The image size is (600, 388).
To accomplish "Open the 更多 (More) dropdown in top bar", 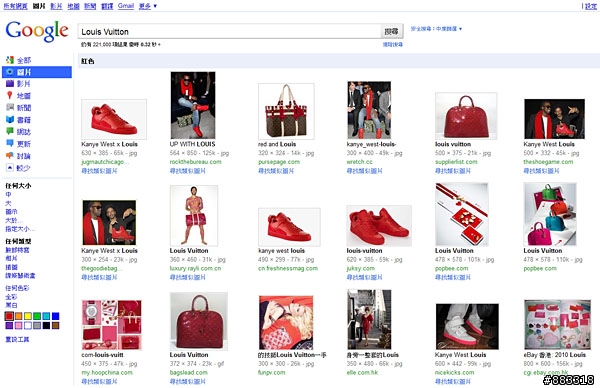I will click(148, 6).
